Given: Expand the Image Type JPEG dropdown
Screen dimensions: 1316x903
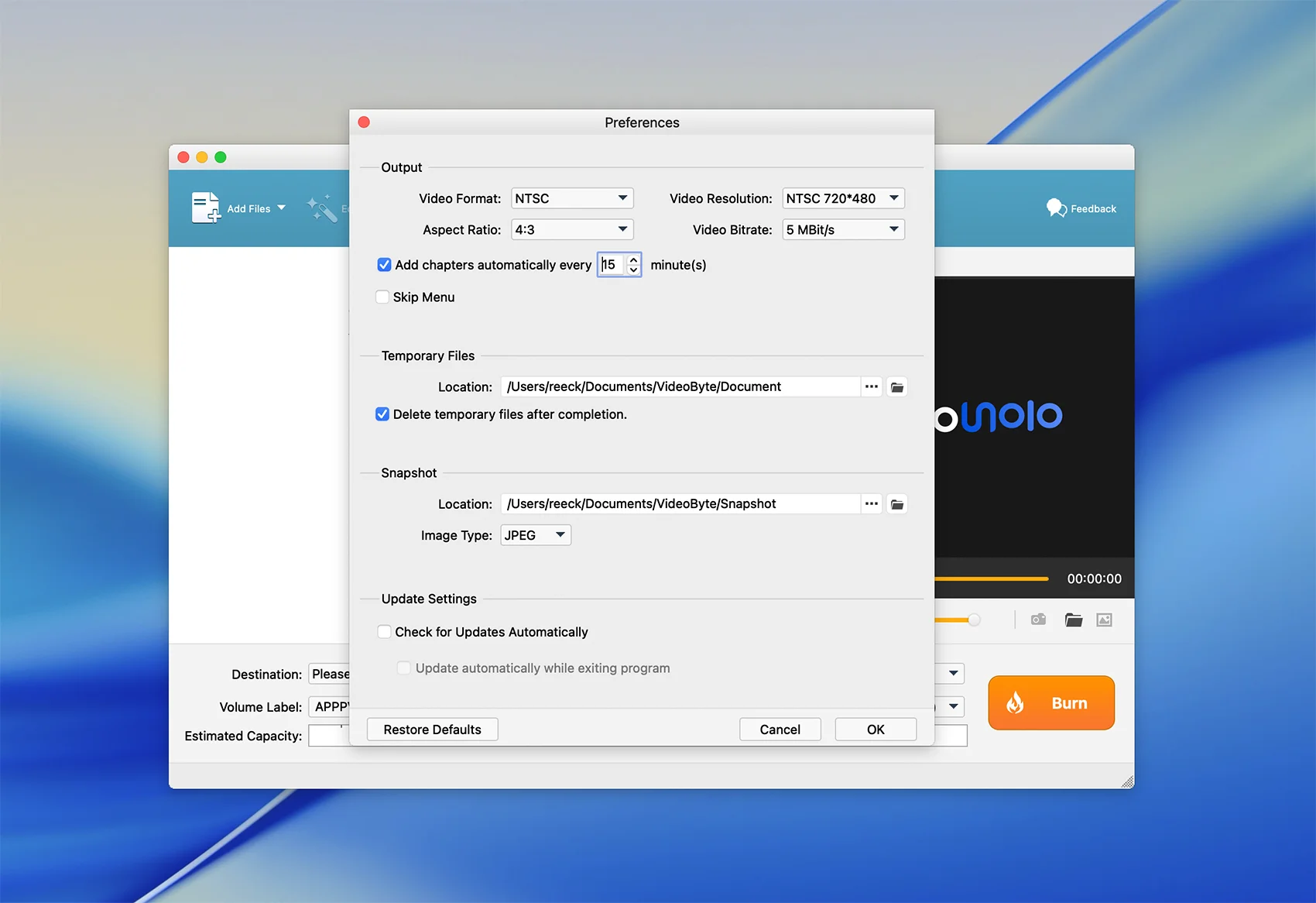Looking at the screenshot, I should (536, 535).
